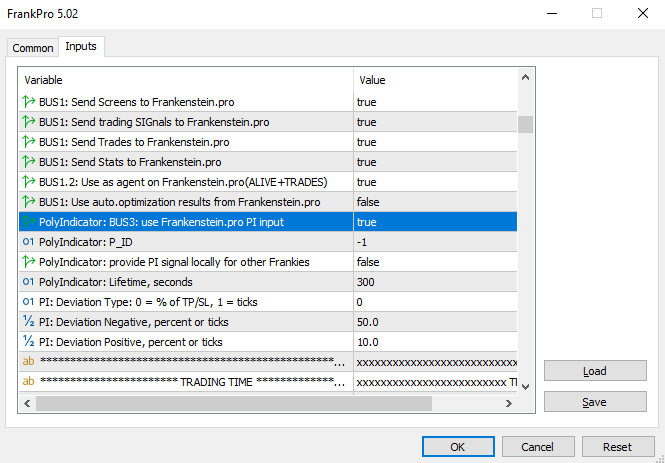This screenshot has width=665, height=463.
Task: Click the ½ icon for Deviation Negative
Action: point(28,321)
